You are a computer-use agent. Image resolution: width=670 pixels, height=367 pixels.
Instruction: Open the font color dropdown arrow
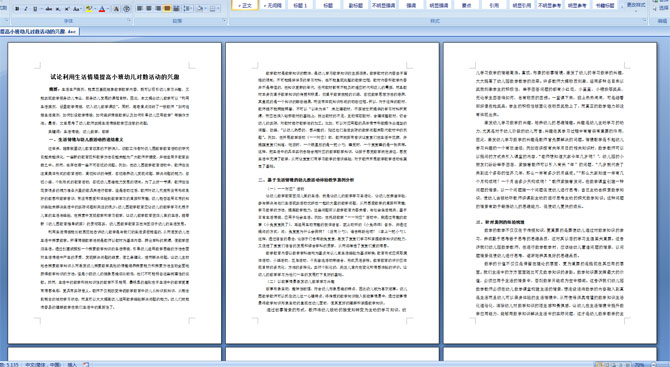[x=108, y=9]
